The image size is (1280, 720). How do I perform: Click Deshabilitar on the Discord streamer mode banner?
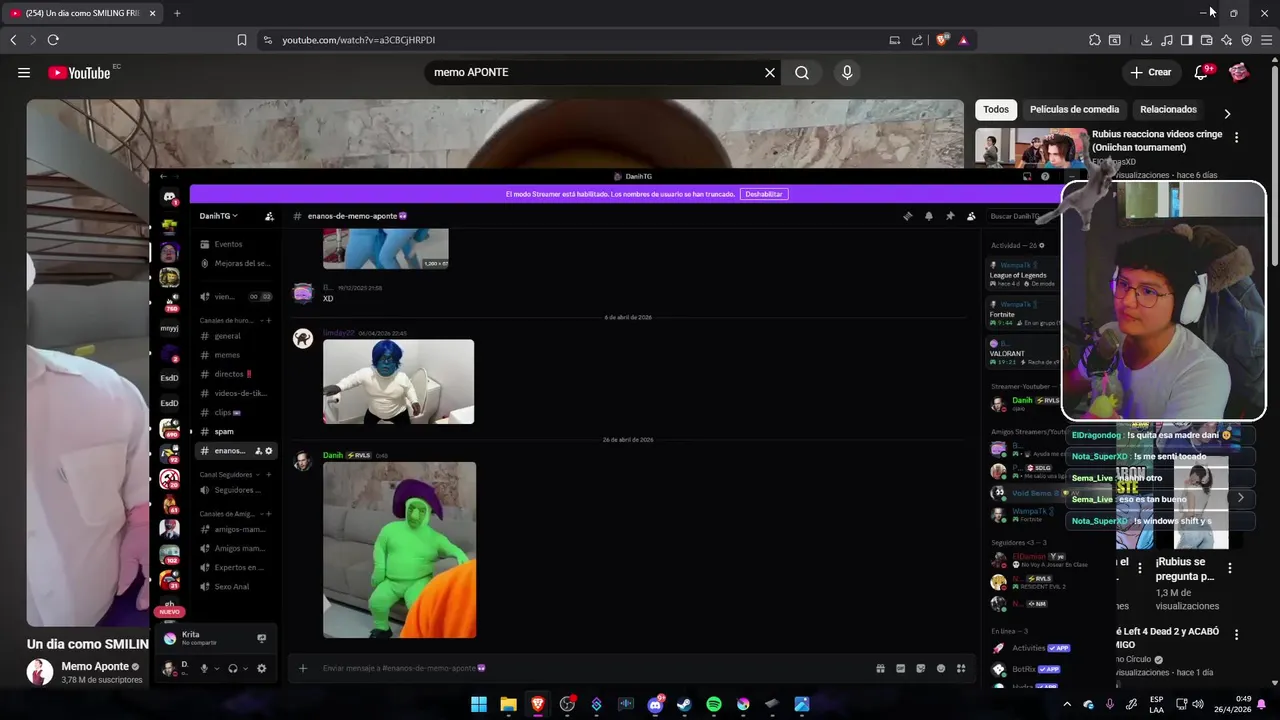point(764,194)
